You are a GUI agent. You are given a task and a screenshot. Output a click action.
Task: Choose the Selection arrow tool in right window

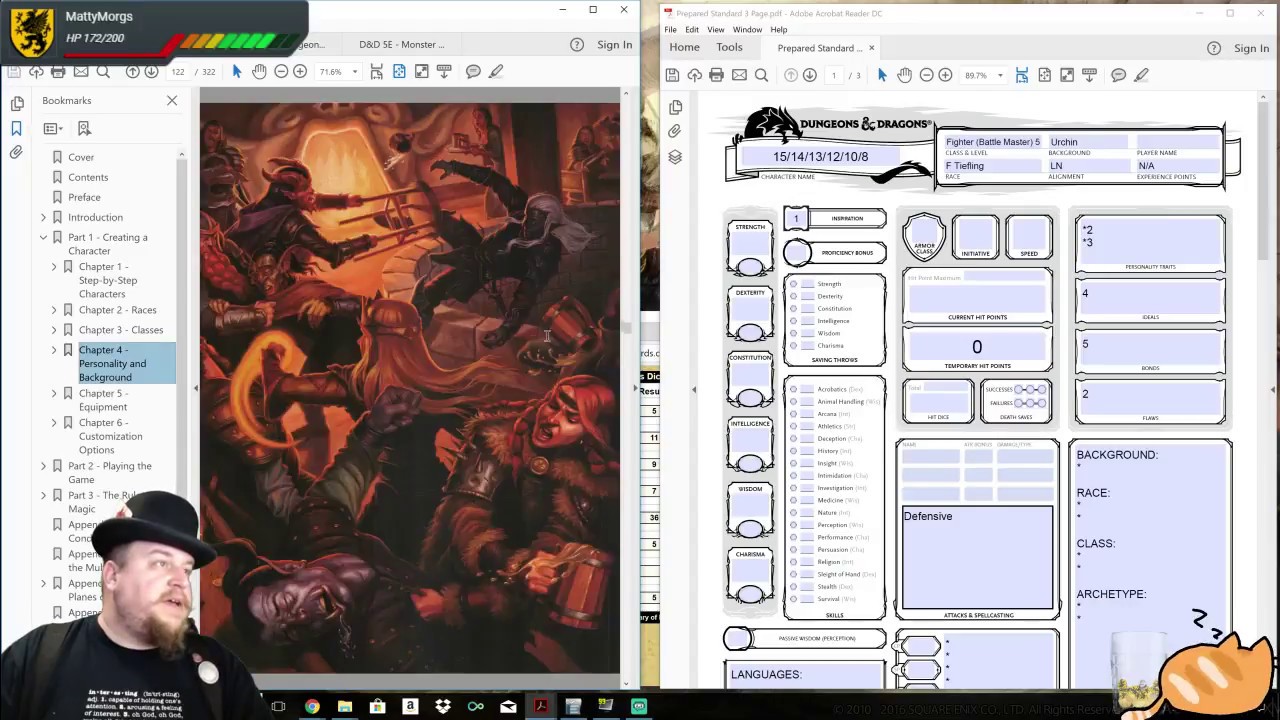(x=882, y=75)
